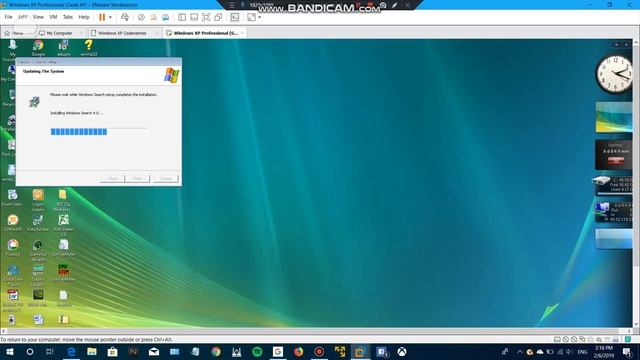The width and height of the screenshot is (640, 360).
Task: Open the Mail app from taskbar
Action: pos(154,351)
